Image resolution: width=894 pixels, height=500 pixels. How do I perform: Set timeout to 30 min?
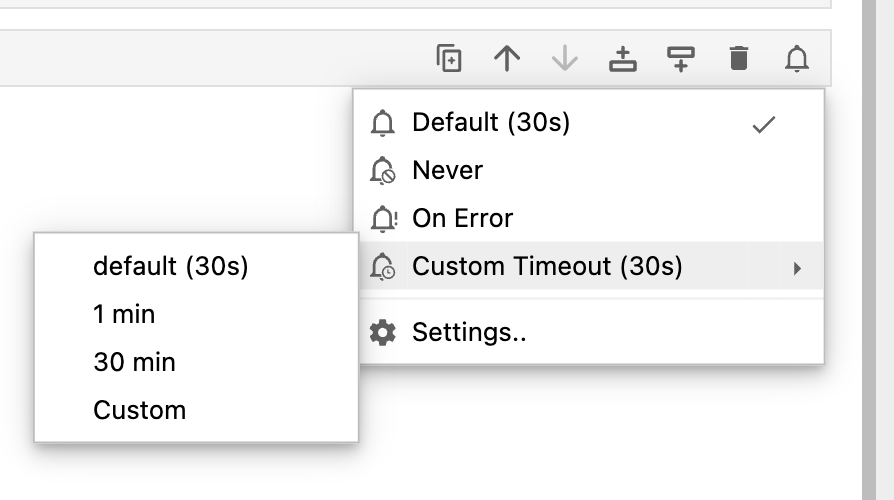(134, 362)
